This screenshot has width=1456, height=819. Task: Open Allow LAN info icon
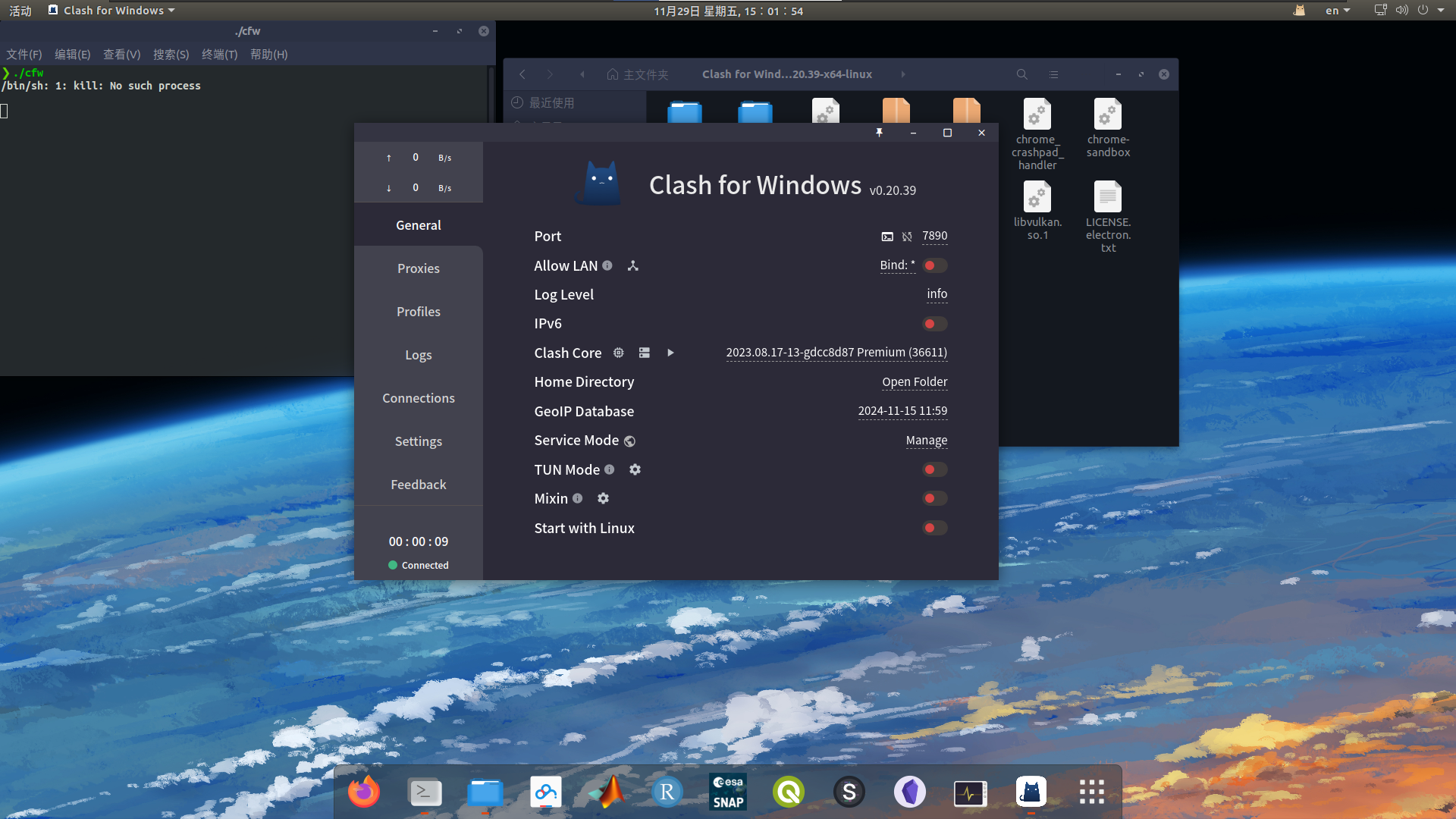tap(607, 265)
